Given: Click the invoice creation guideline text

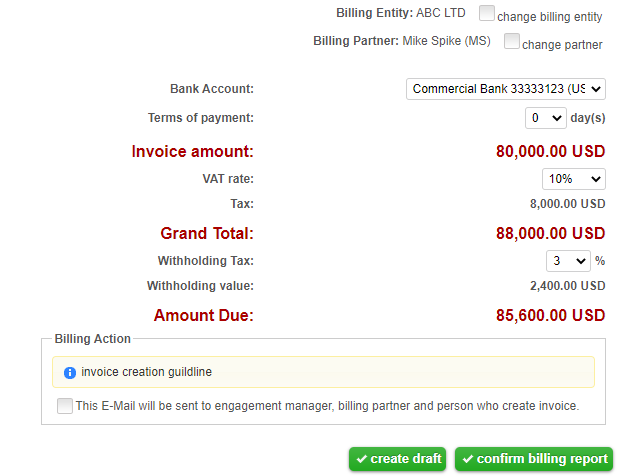Looking at the screenshot, I should (146, 373).
